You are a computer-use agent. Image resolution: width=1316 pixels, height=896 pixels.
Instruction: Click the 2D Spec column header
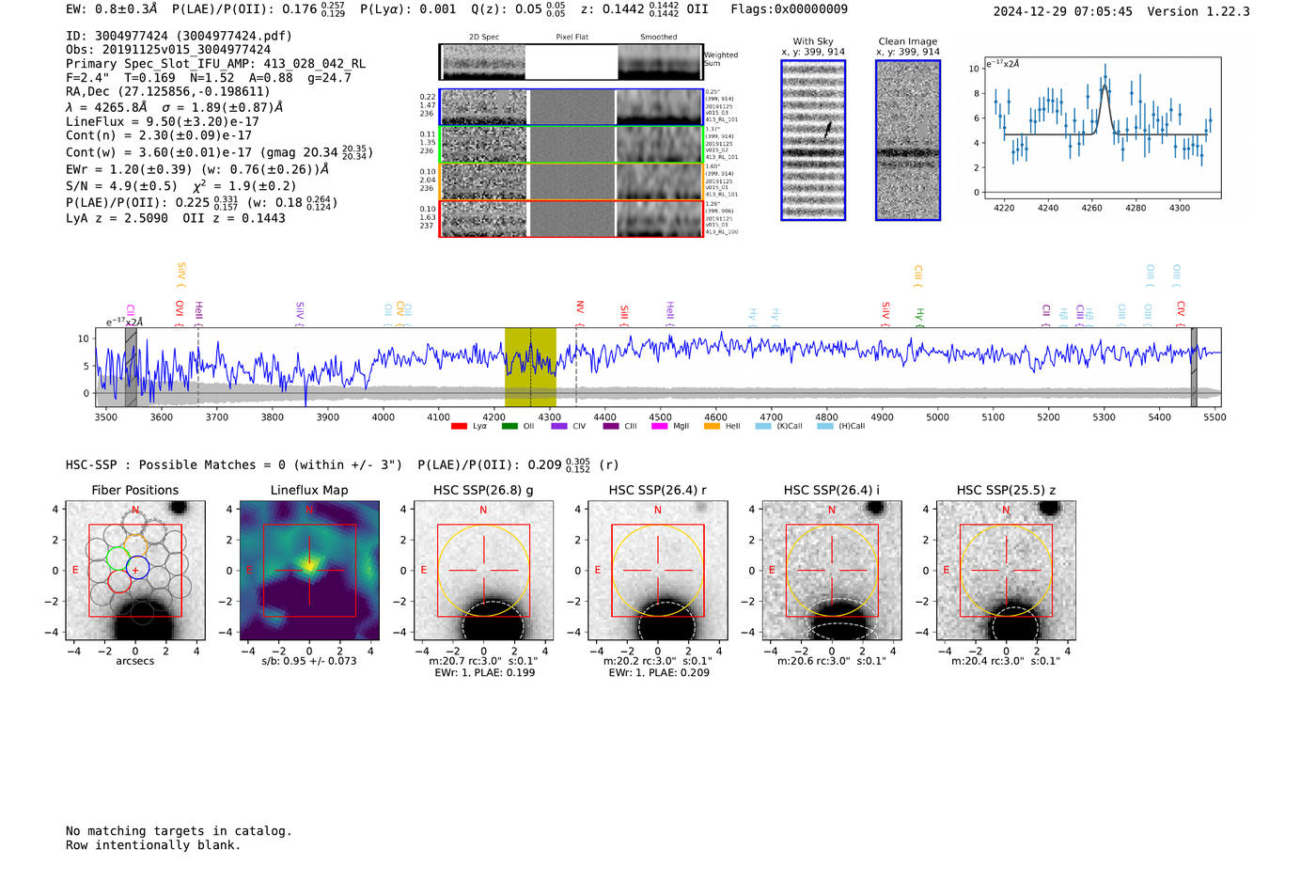484,38
